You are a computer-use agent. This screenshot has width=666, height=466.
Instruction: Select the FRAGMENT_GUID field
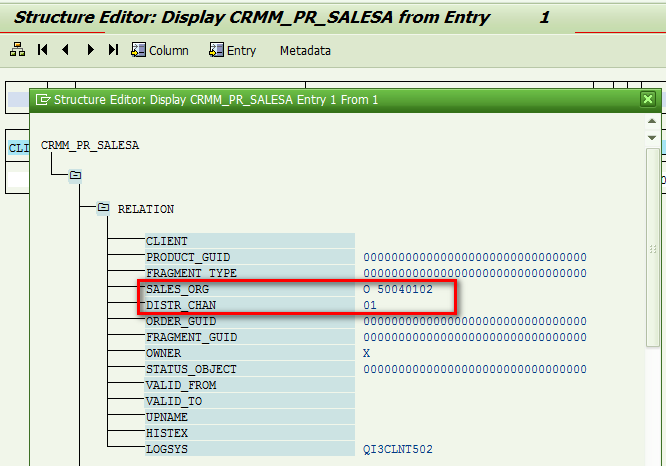tap(250, 337)
